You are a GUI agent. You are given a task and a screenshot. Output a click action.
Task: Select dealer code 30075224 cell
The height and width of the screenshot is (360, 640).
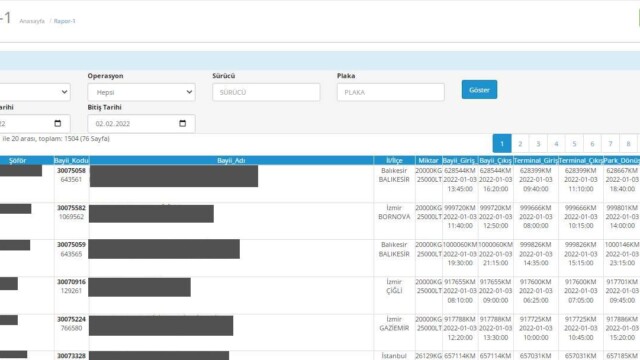[x=71, y=332]
